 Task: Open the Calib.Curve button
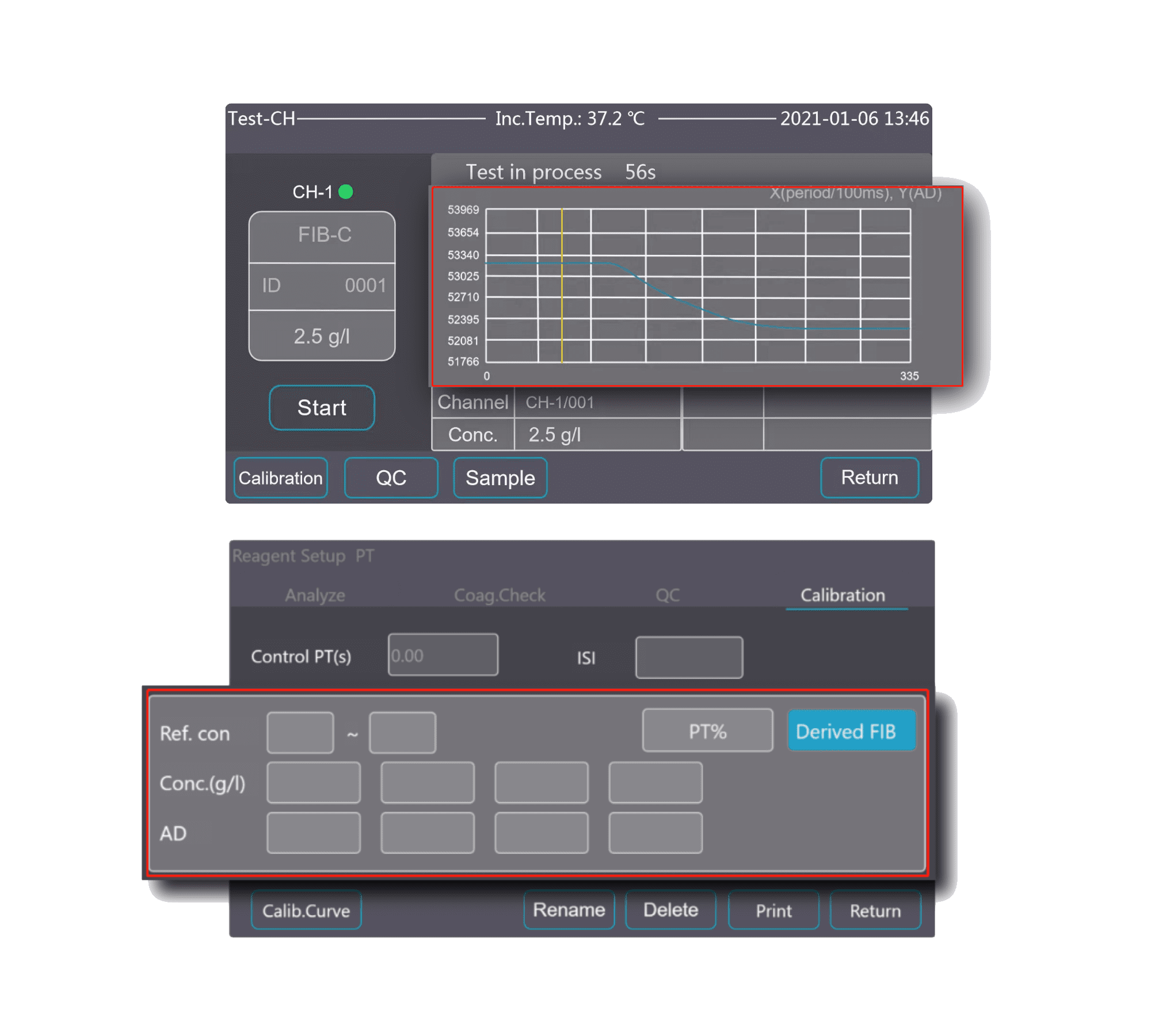pyautogui.click(x=306, y=911)
